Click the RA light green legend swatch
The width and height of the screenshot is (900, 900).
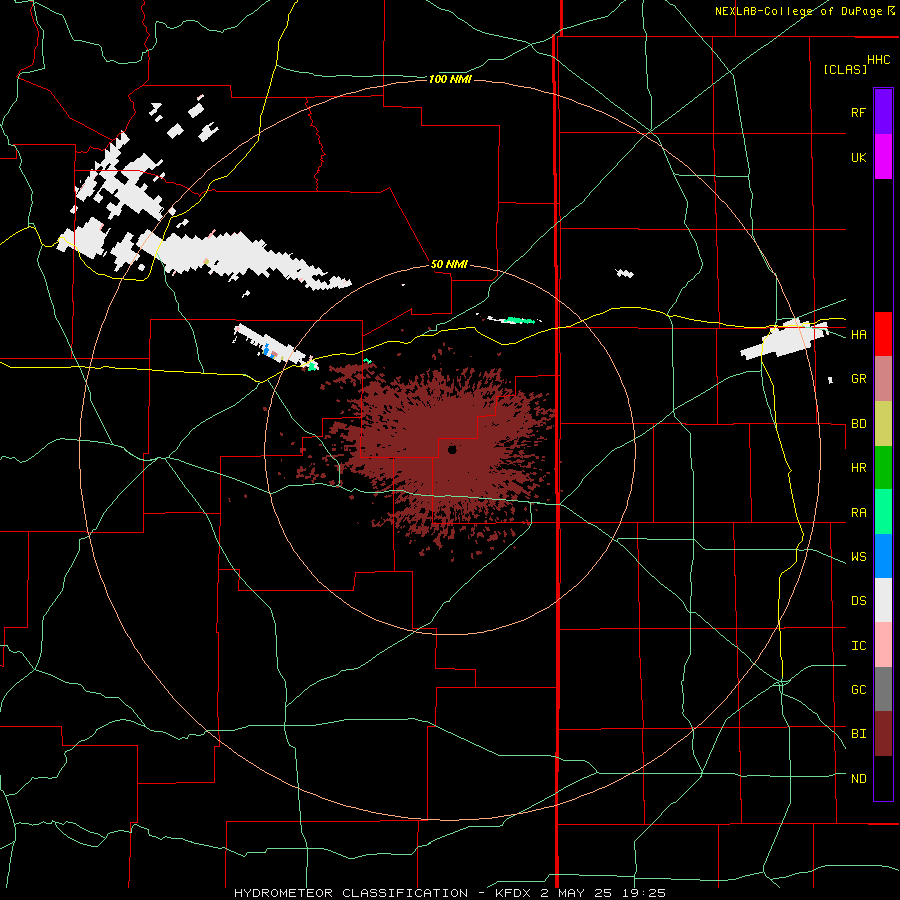[x=883, y=512]
